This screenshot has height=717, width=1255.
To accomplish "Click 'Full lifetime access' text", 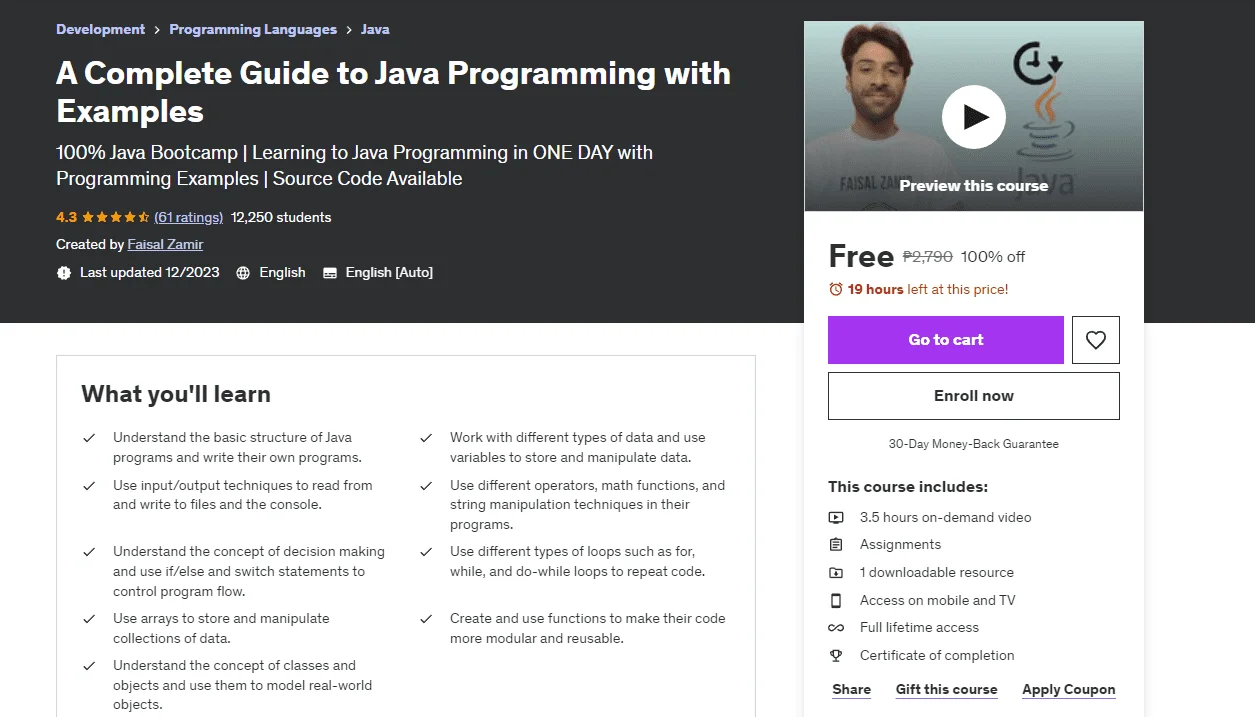I will tap(919, 627).
